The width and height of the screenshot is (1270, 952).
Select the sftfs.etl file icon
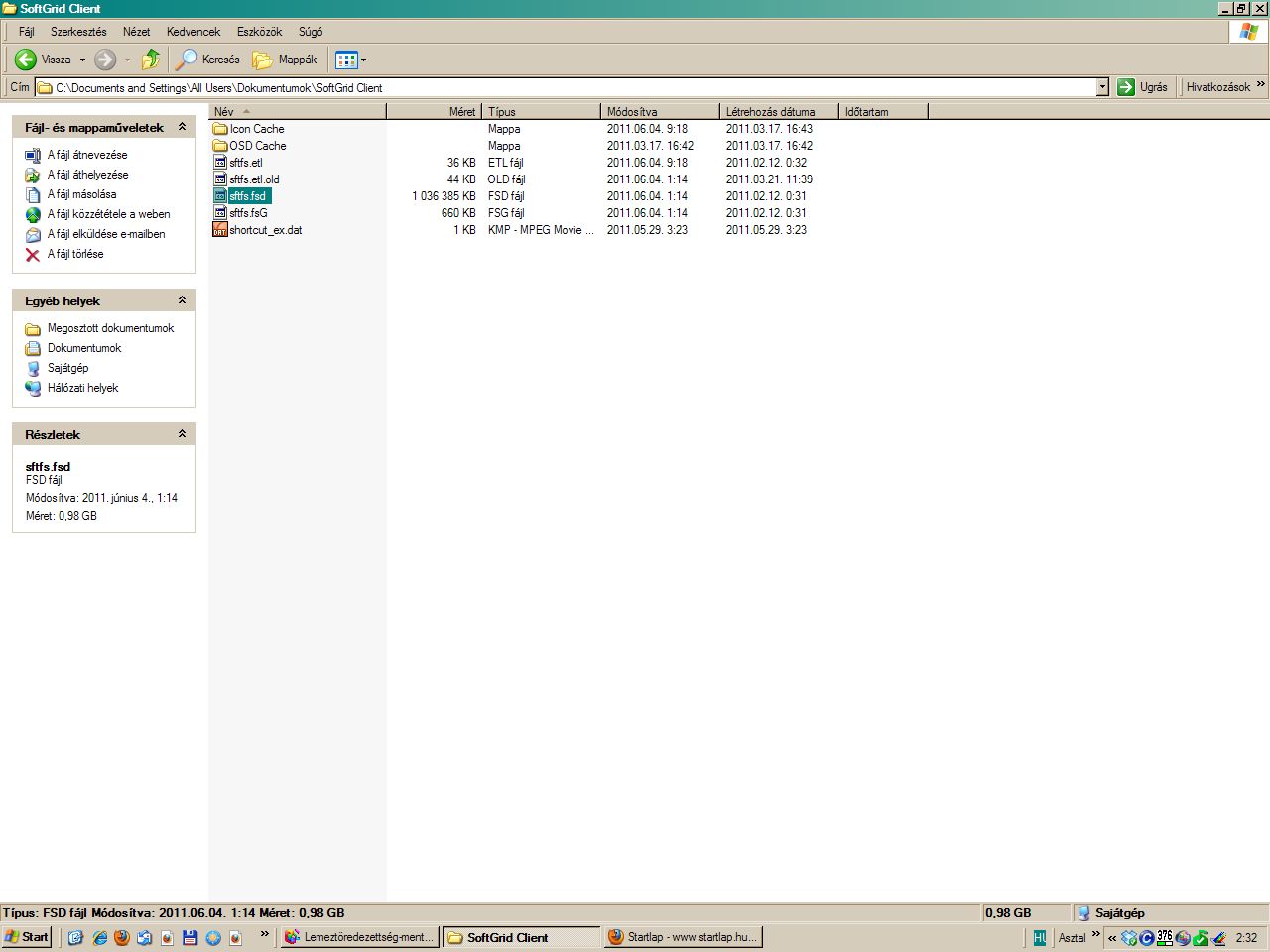(220, 163)
